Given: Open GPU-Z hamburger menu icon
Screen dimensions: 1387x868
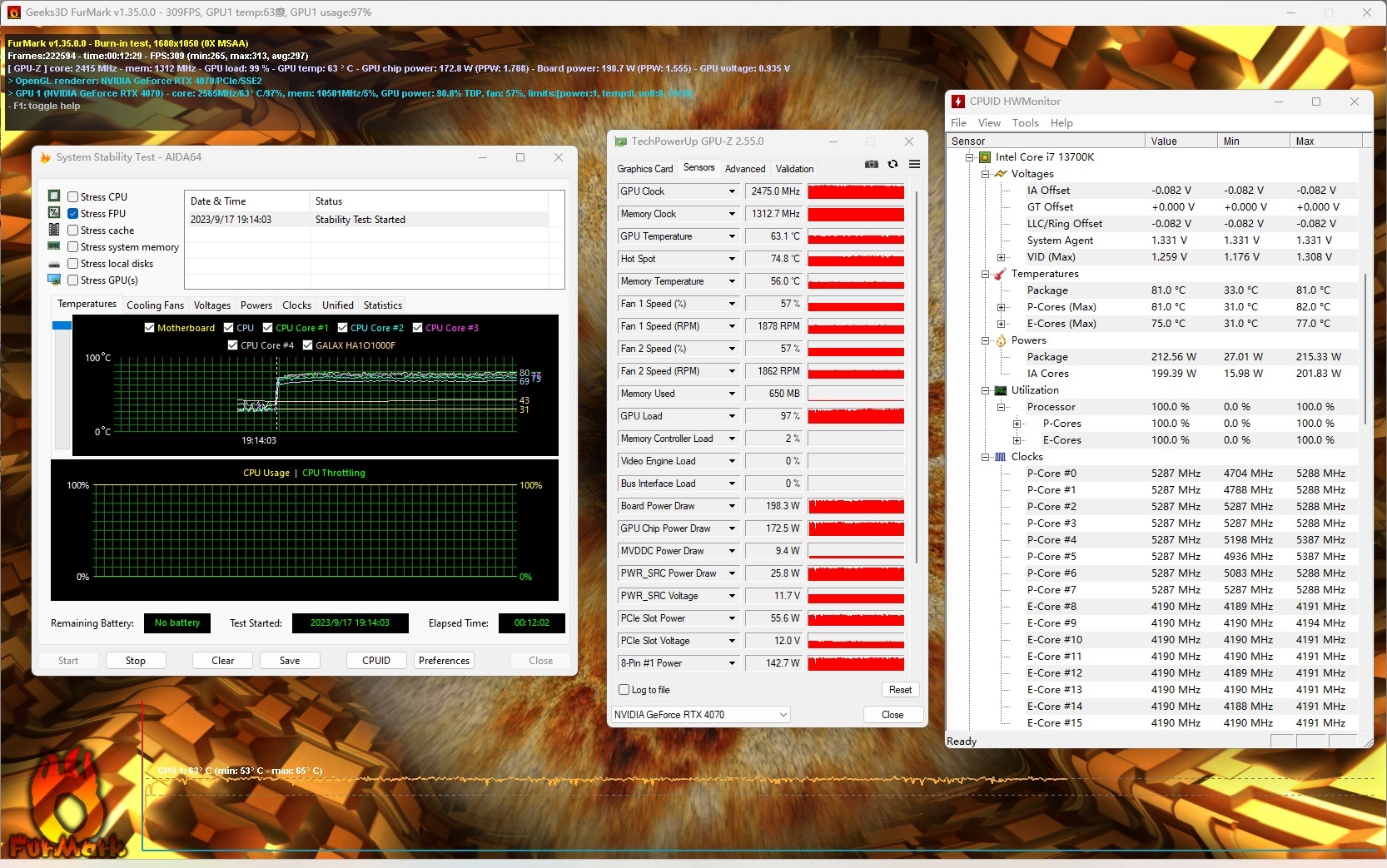Looking at the screenshot, I should [x=914, y=164].
